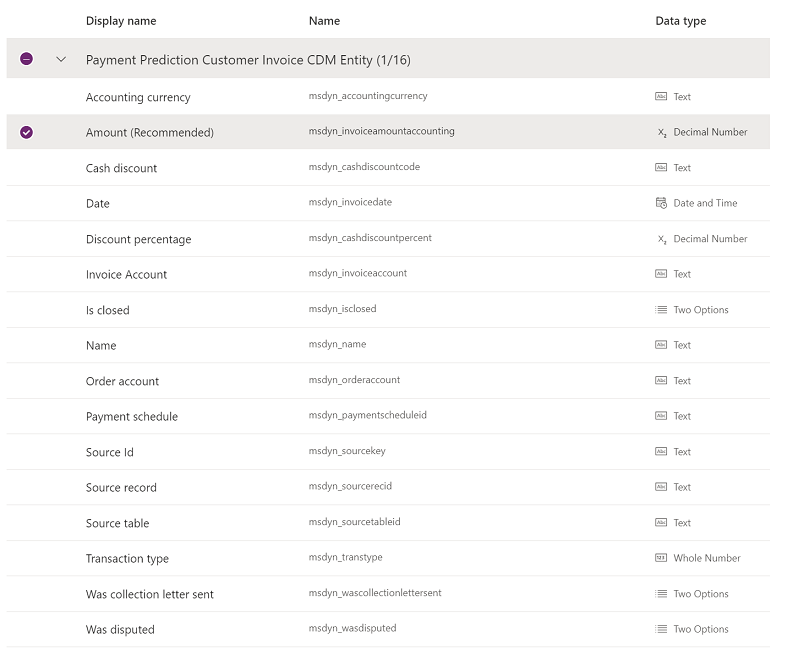Screen dimensions: 787x649
Task: Click the Date and Time calendar icon
Action: click(x=661, y=203)
